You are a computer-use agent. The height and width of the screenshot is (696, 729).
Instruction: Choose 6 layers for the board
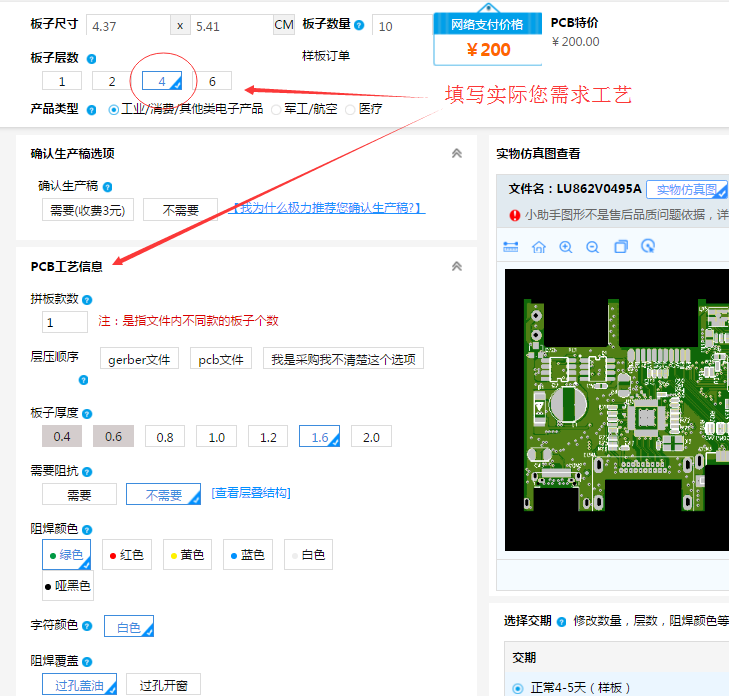(x=213, y=81)
